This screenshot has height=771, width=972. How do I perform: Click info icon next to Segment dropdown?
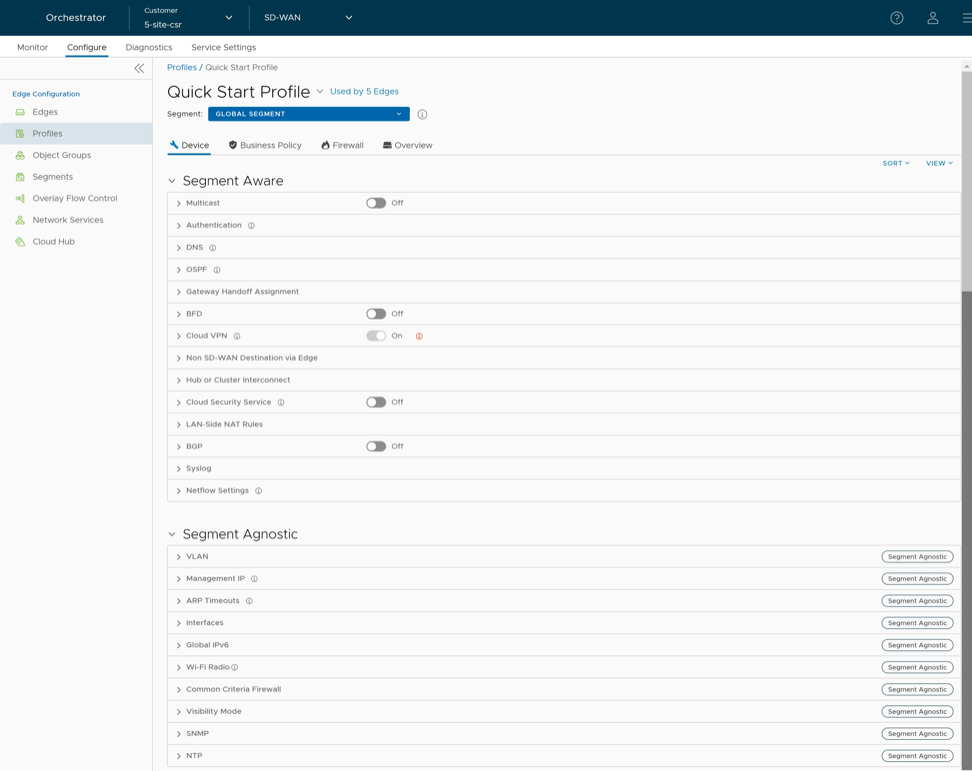pos(422,114)
